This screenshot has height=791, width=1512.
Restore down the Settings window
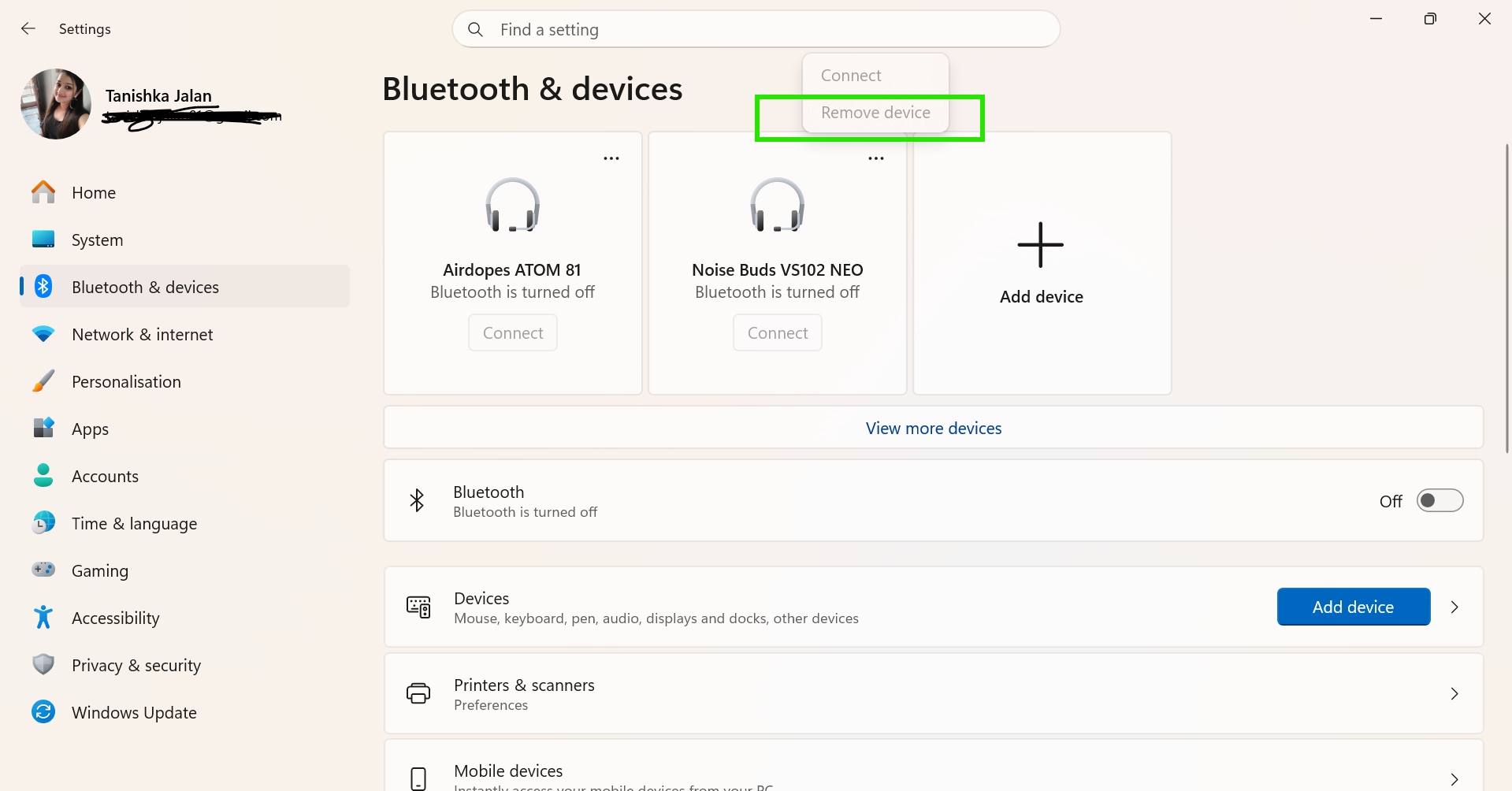click(1430, 18)
